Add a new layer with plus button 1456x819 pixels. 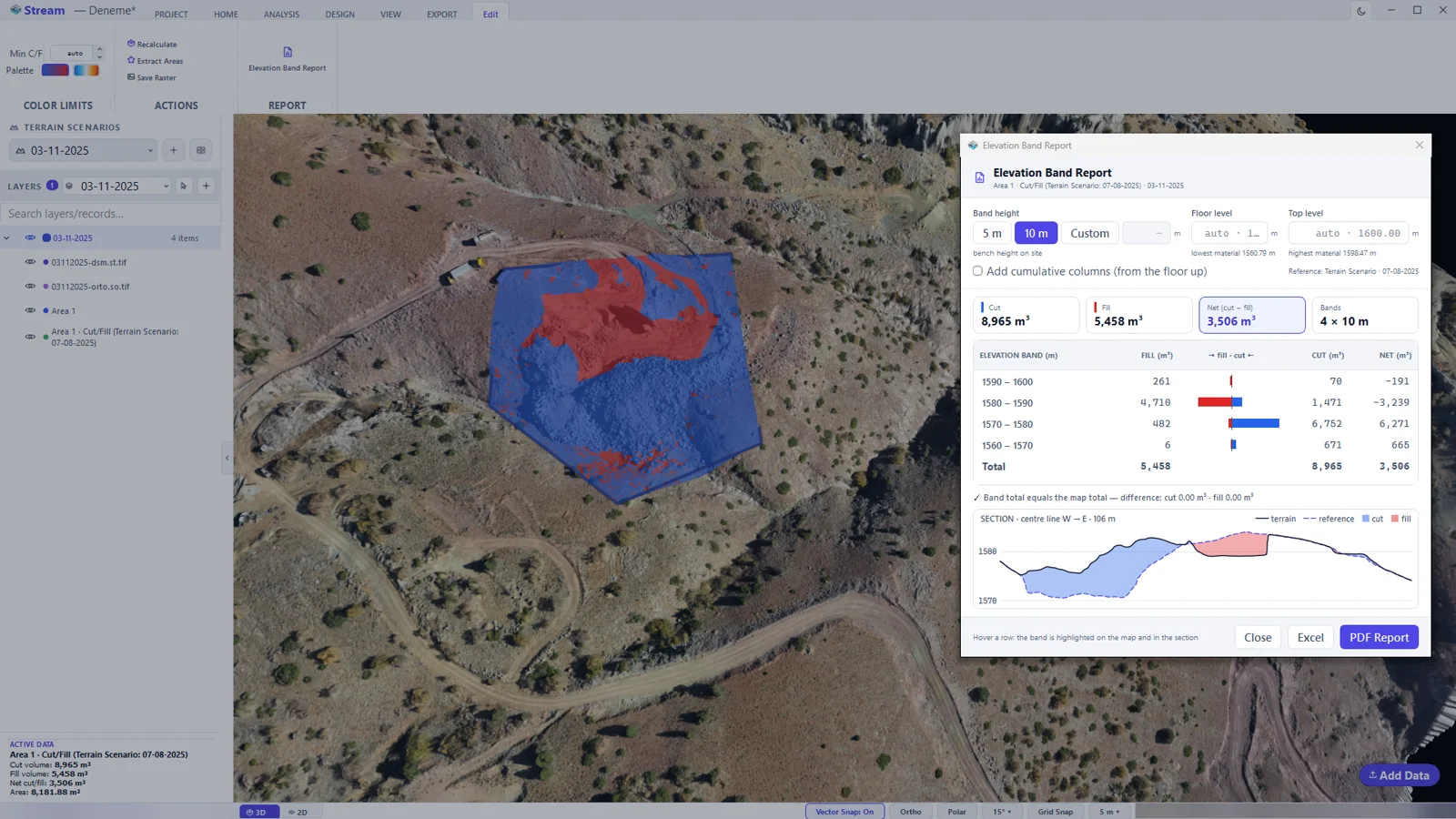click(x=207, y=186)
